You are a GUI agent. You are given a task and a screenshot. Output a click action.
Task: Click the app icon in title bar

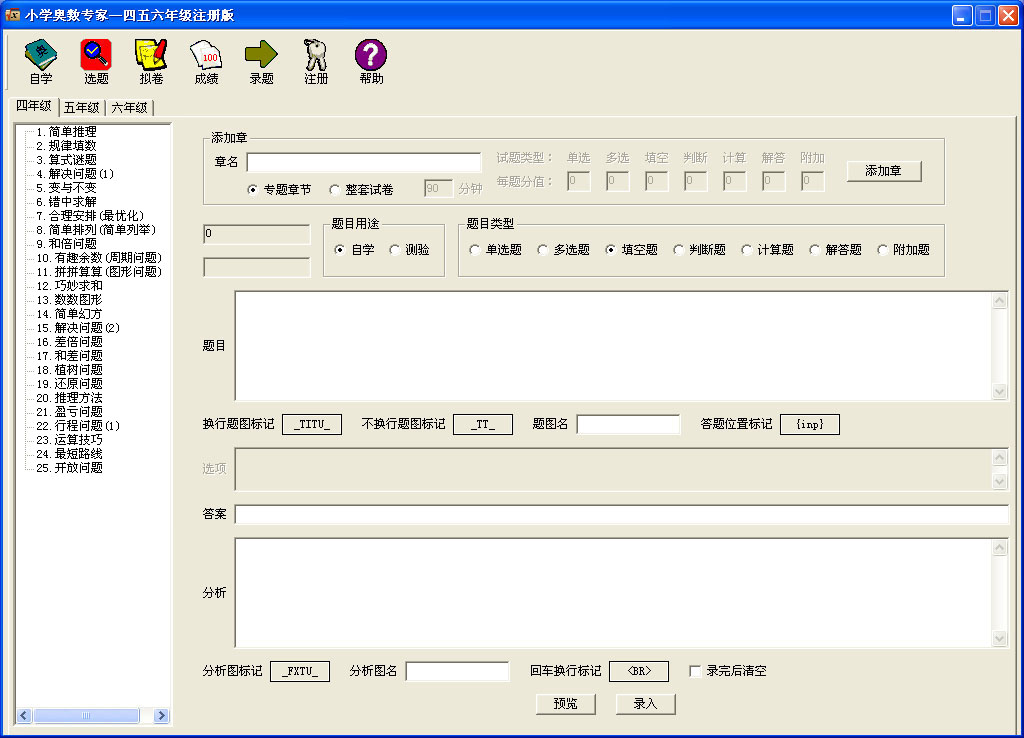[13, 15]
